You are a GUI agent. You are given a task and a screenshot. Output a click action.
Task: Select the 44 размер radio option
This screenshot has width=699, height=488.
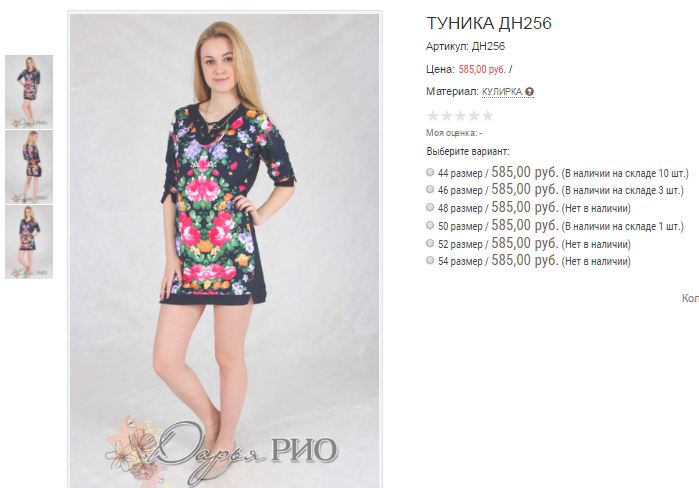[430, 172]
